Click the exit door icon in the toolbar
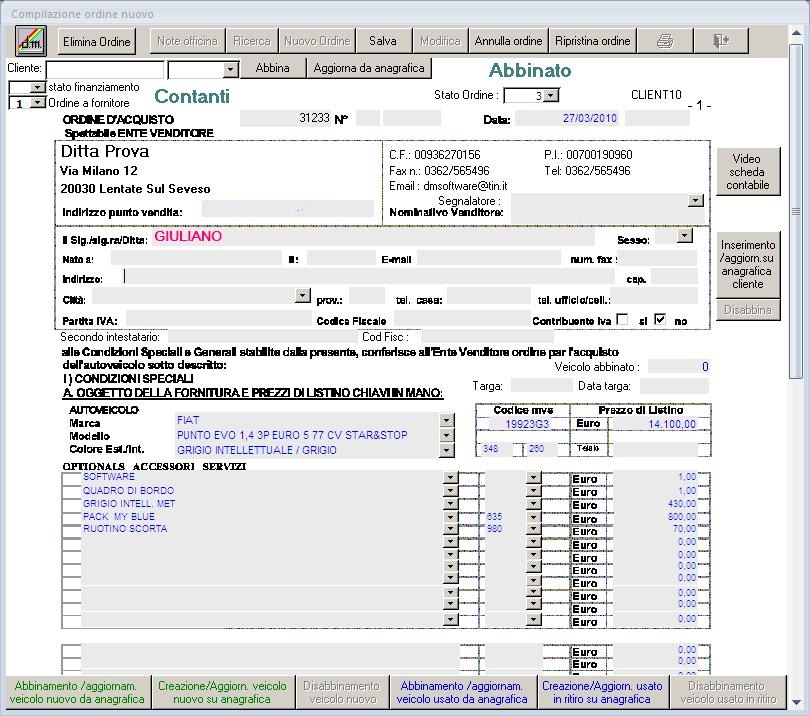This screenshot has width=810, height=716. 721,41
